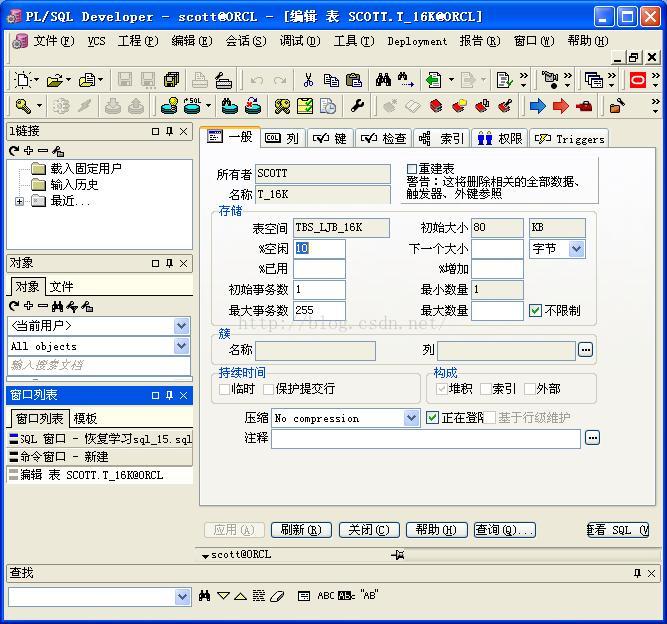Click the Copy toolbar icon
667x624 pixels.
pyautogui.click(x=331, y=80)
